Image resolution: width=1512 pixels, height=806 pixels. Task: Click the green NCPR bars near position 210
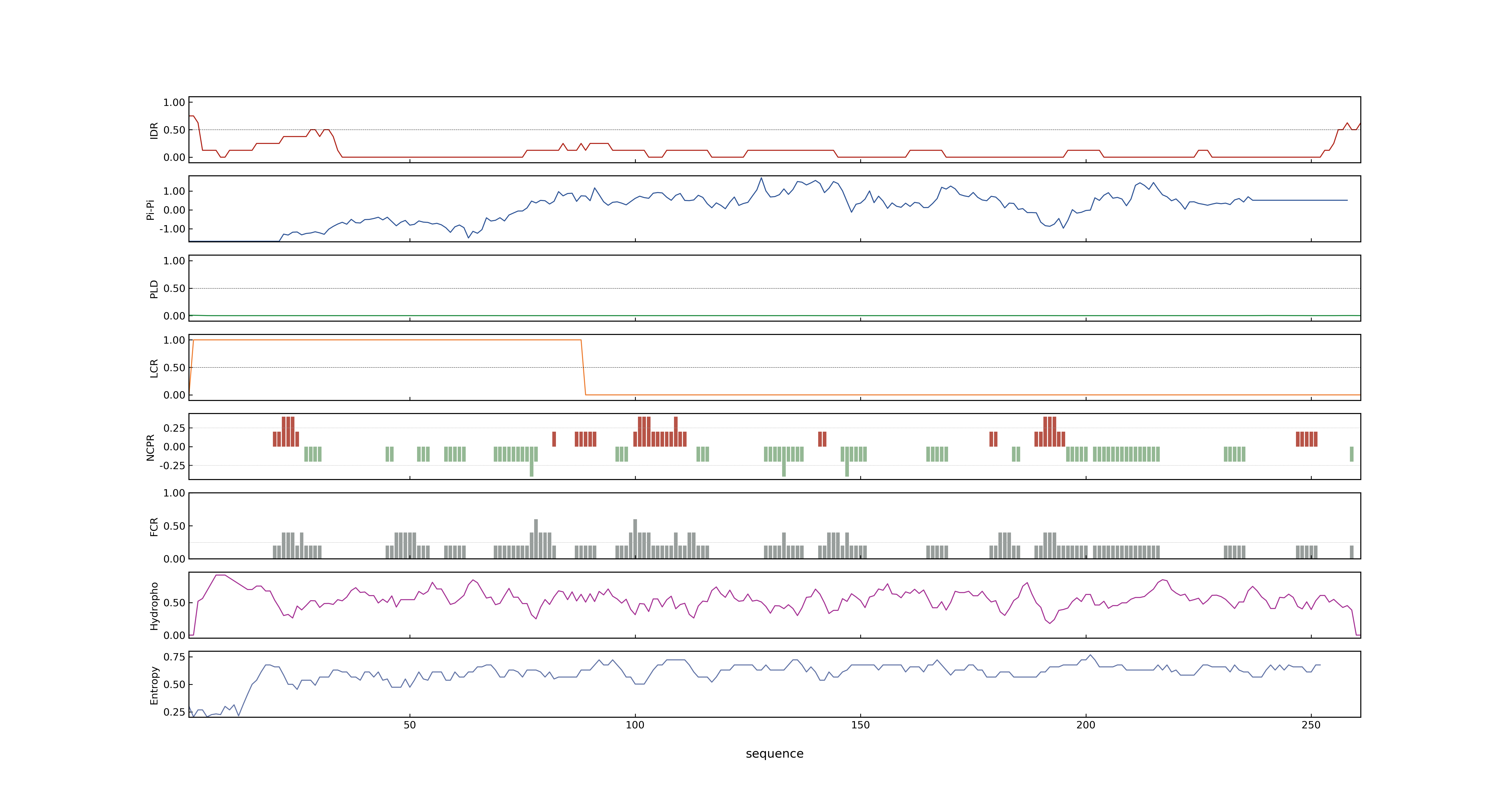point(1126,454)
